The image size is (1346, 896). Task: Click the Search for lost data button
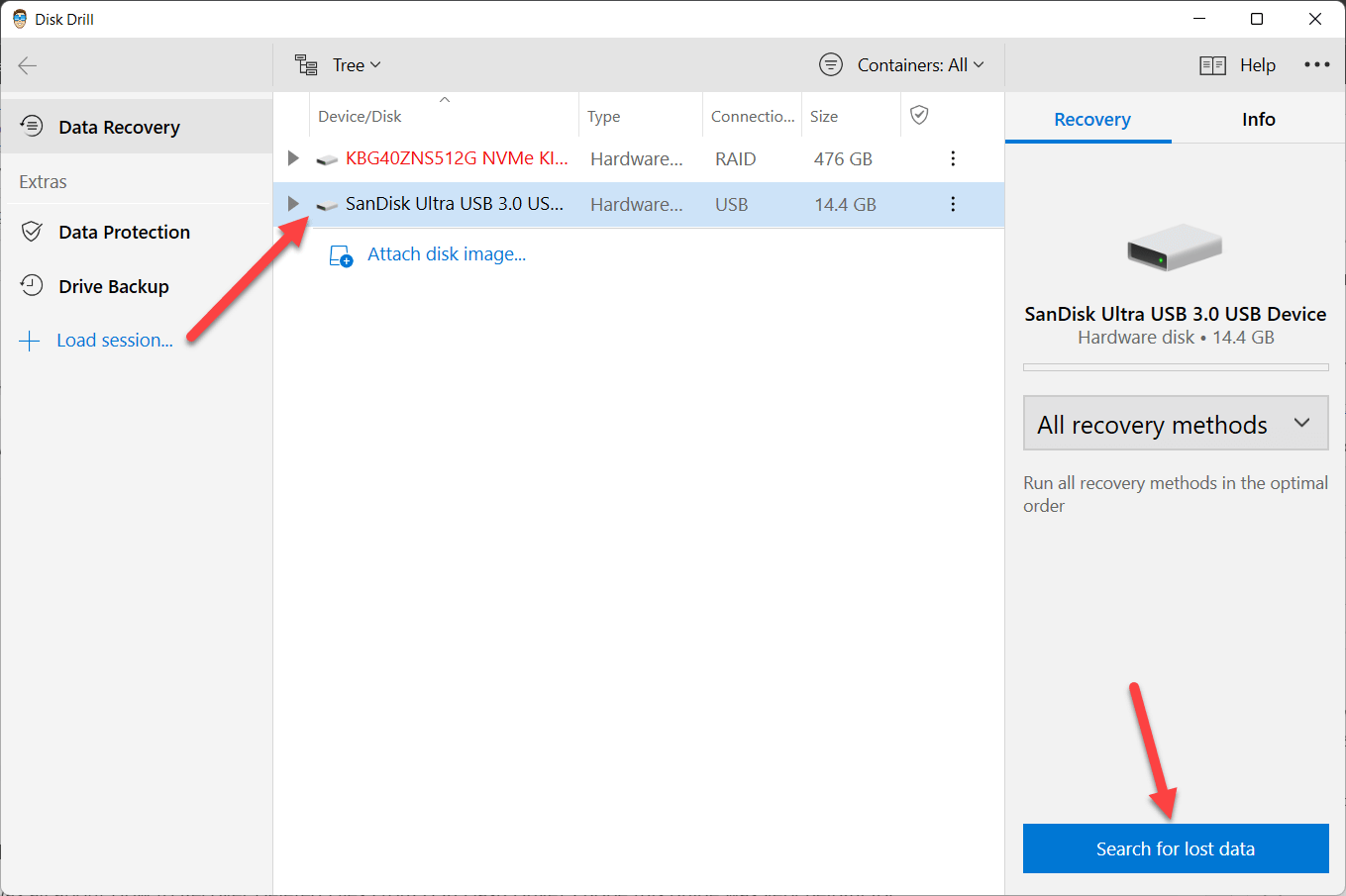(x=1175, y=848)
